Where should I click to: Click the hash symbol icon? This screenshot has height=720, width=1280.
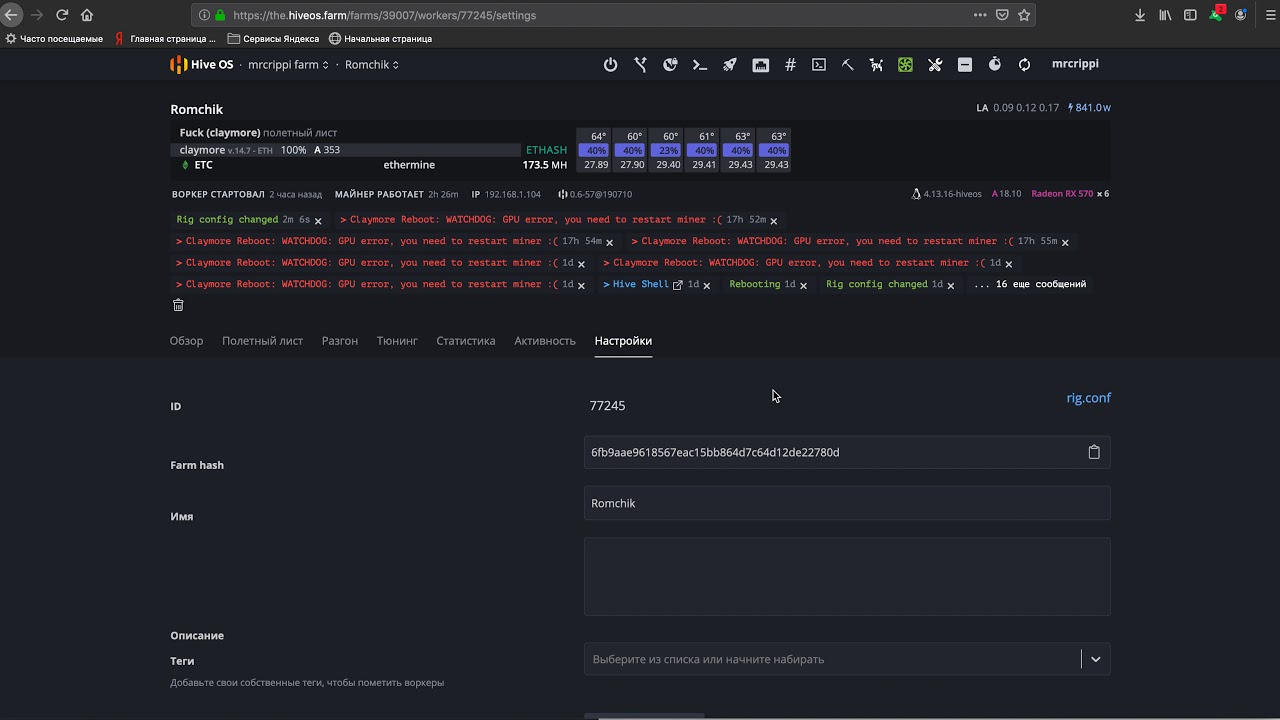point(790,64)
